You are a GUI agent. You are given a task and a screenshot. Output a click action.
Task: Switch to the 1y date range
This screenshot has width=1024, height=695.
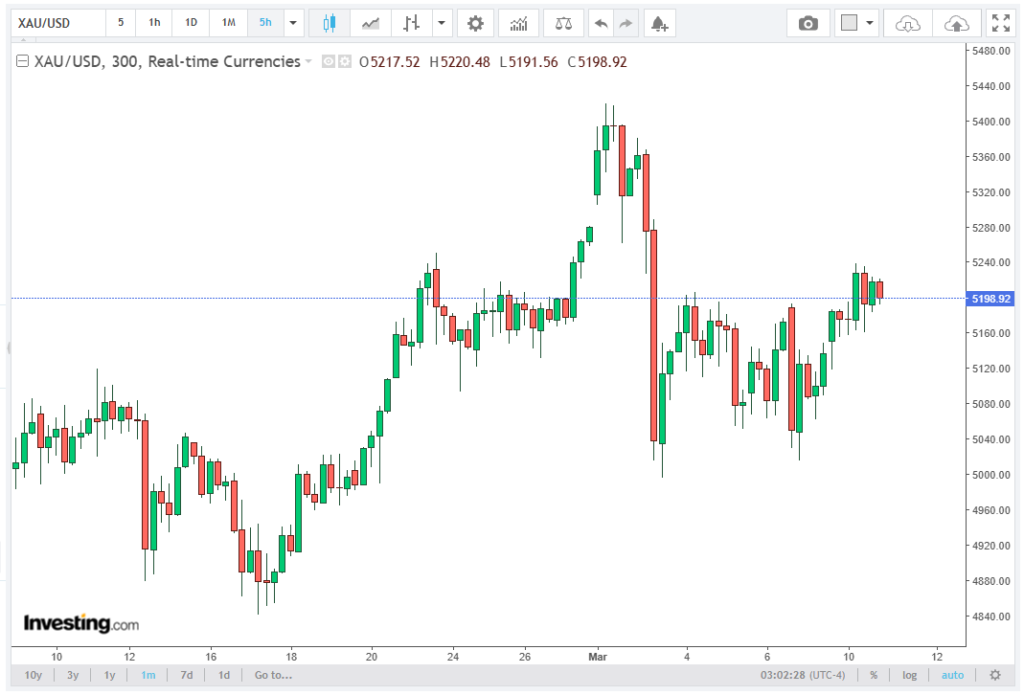[110, 675]
